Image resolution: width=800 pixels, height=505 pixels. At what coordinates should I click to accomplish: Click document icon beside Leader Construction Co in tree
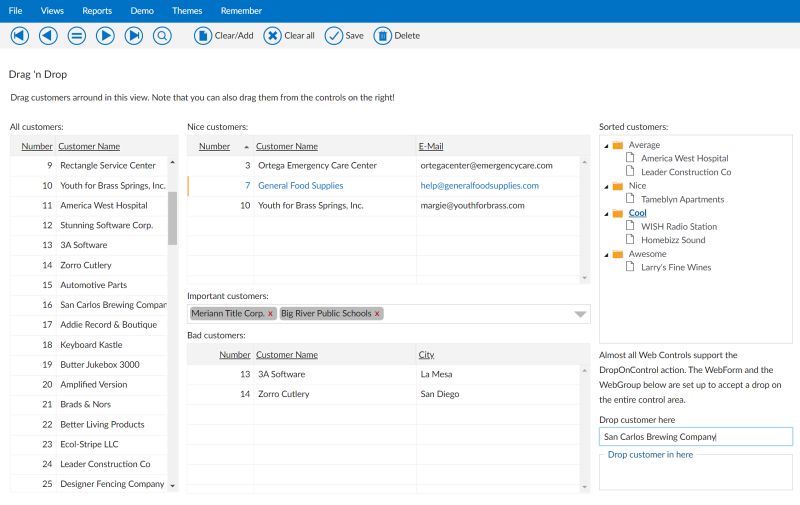click(x=630, y=171)
